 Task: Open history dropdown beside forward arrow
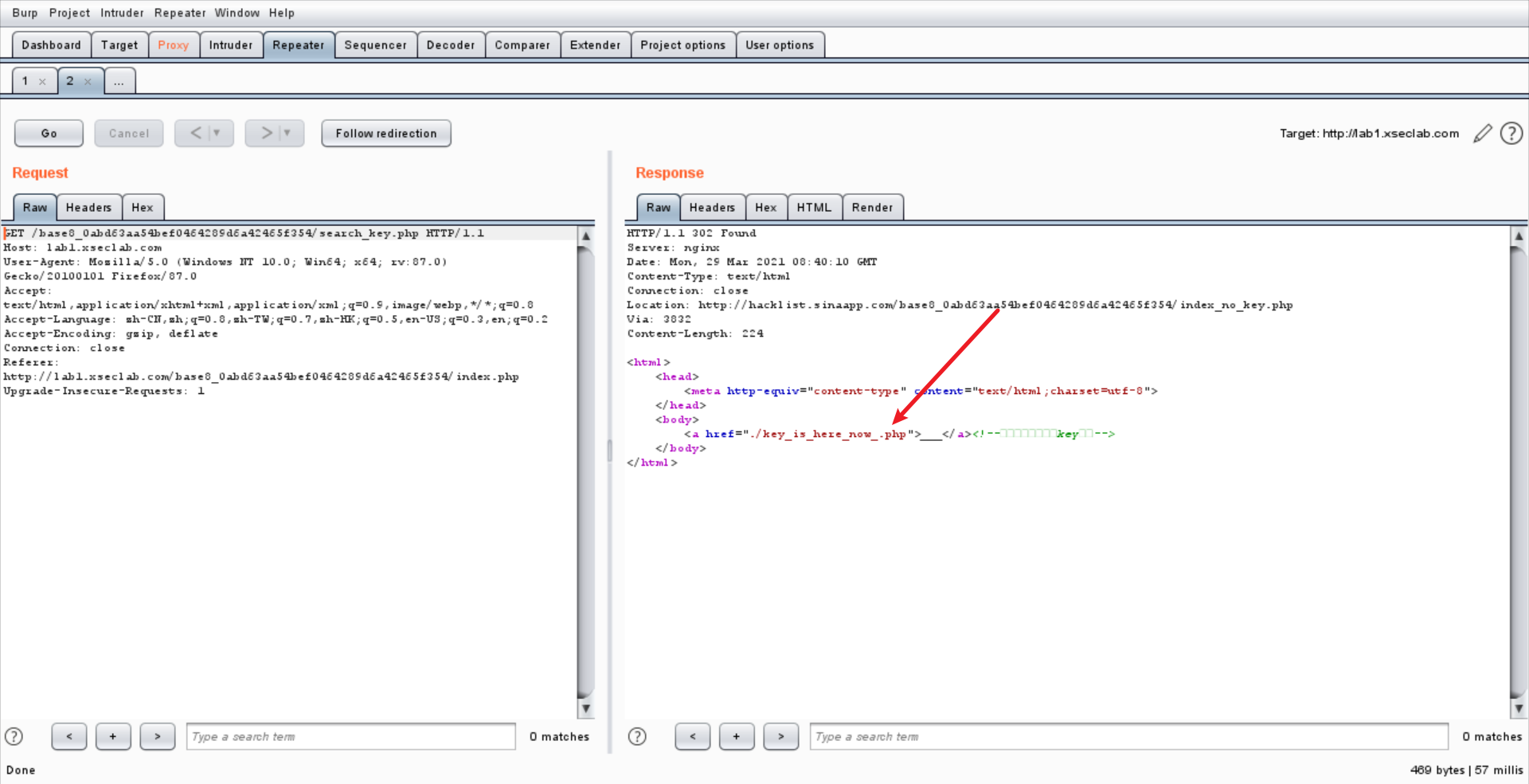[x=287, y=133]
